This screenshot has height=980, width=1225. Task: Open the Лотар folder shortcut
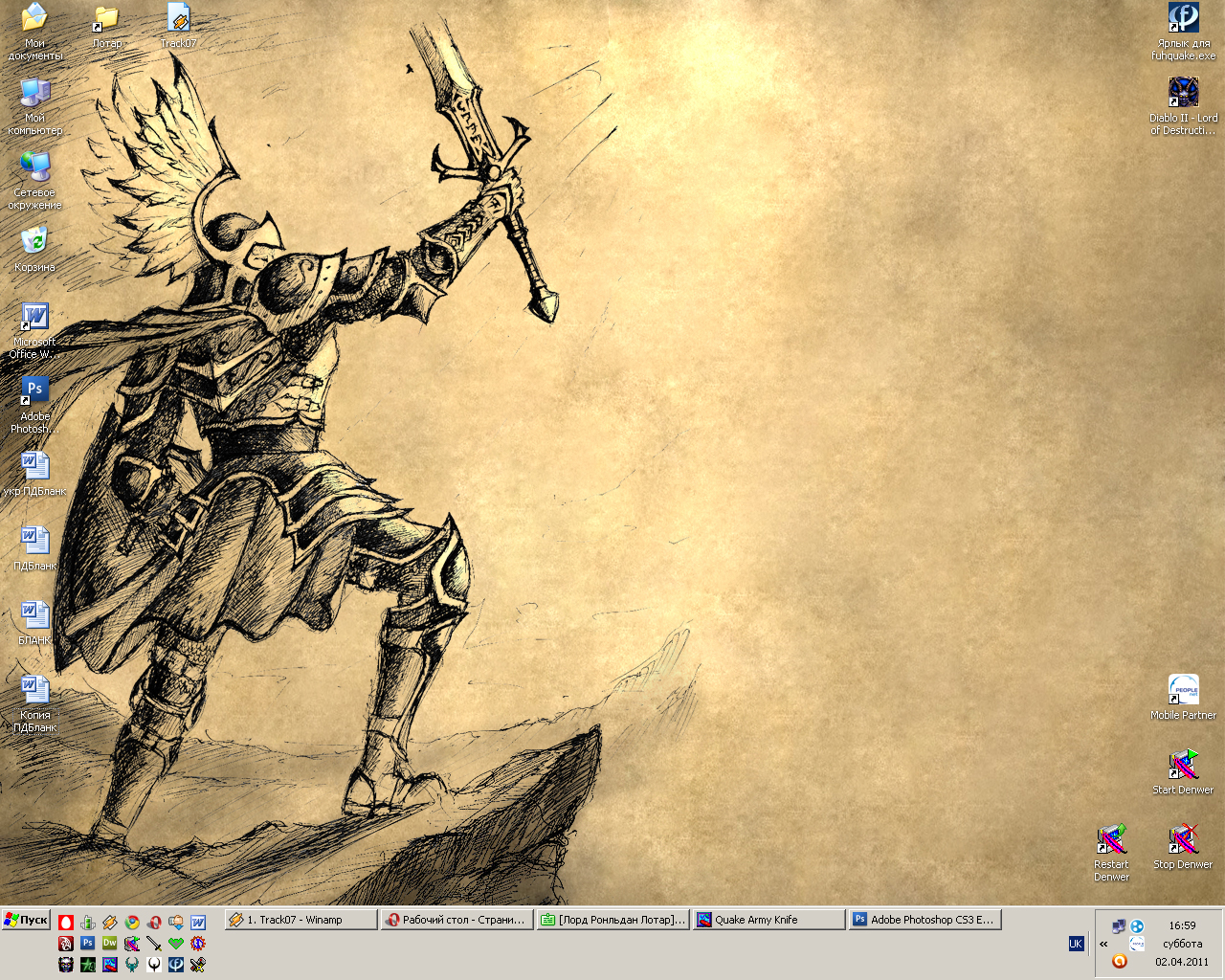pos(106,18)
